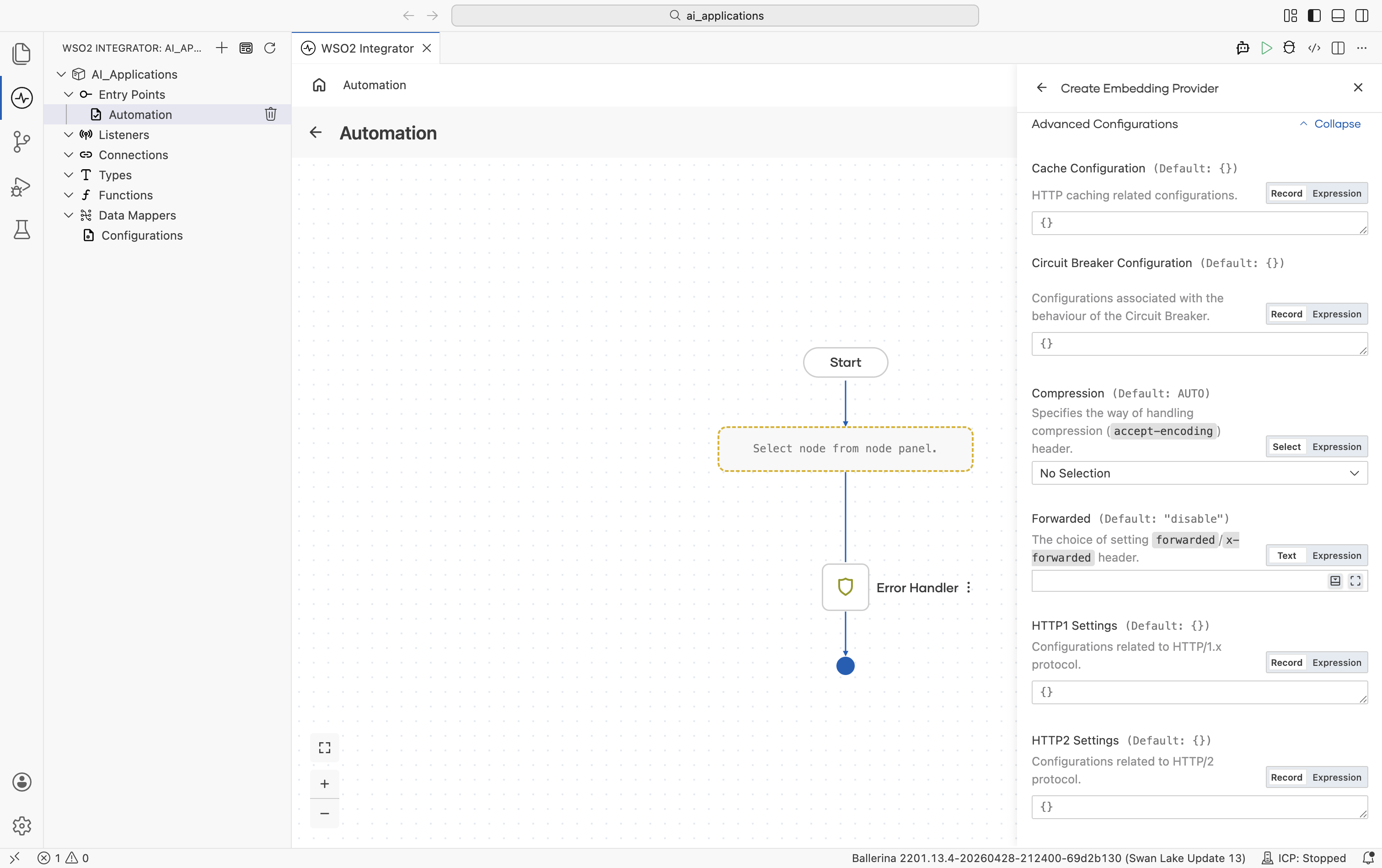The image size is (1382, 868).
Task: Collapse Advanced Configurations section
Action: (x=1330, y=124)
